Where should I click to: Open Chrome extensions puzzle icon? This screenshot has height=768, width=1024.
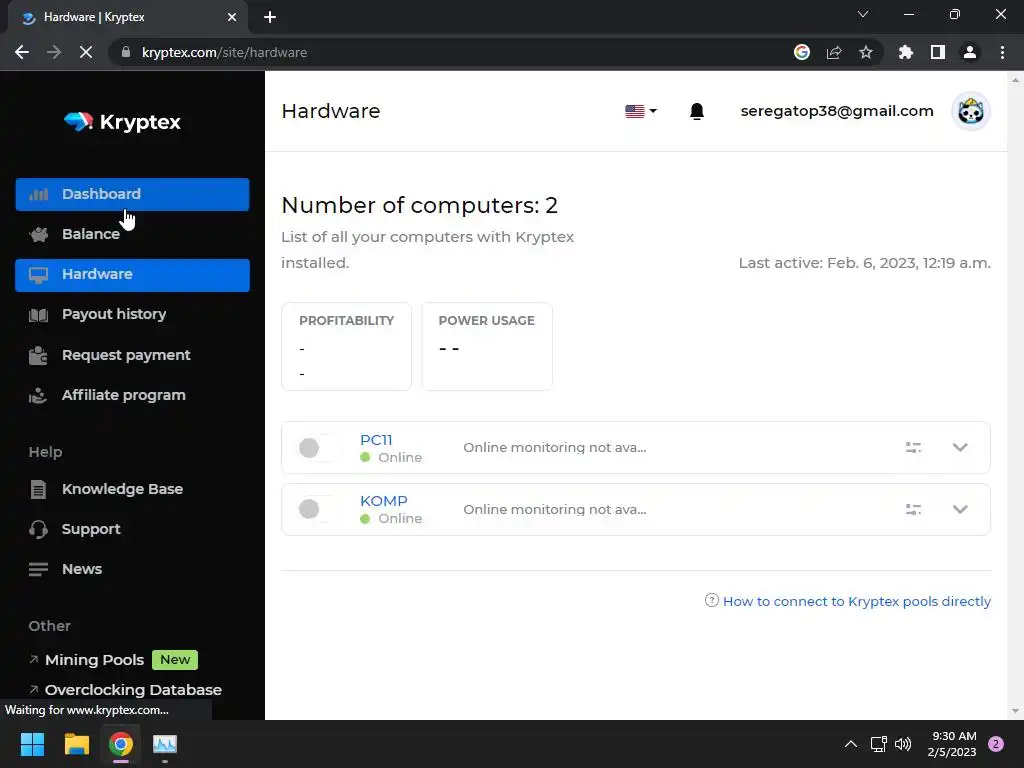[x=906, y=52]
